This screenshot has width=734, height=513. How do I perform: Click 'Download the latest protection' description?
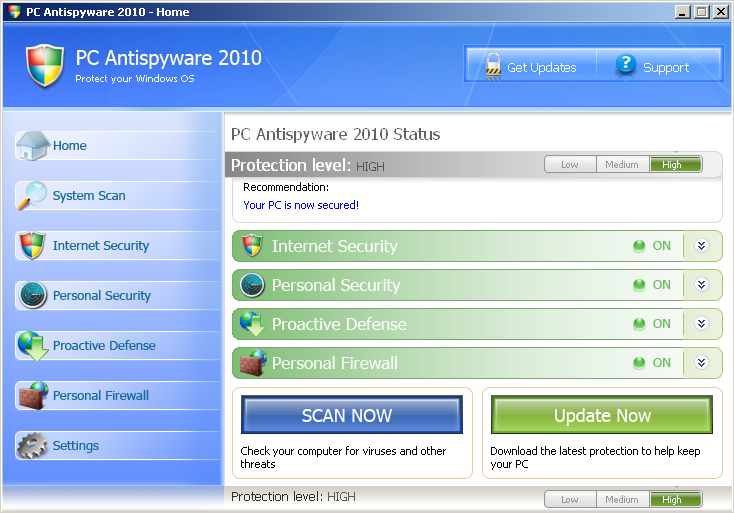click(595, 457)
